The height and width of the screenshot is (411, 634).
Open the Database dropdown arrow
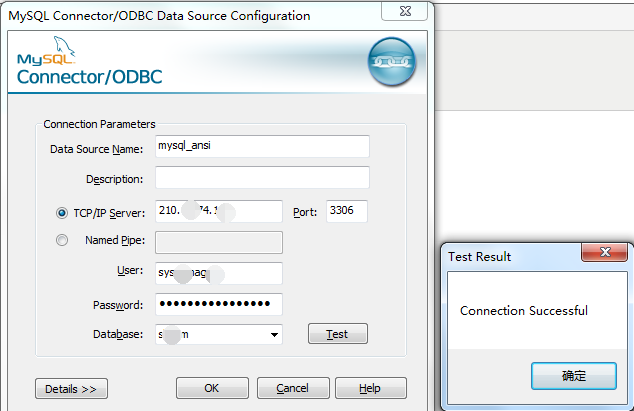tap(274, 335)
